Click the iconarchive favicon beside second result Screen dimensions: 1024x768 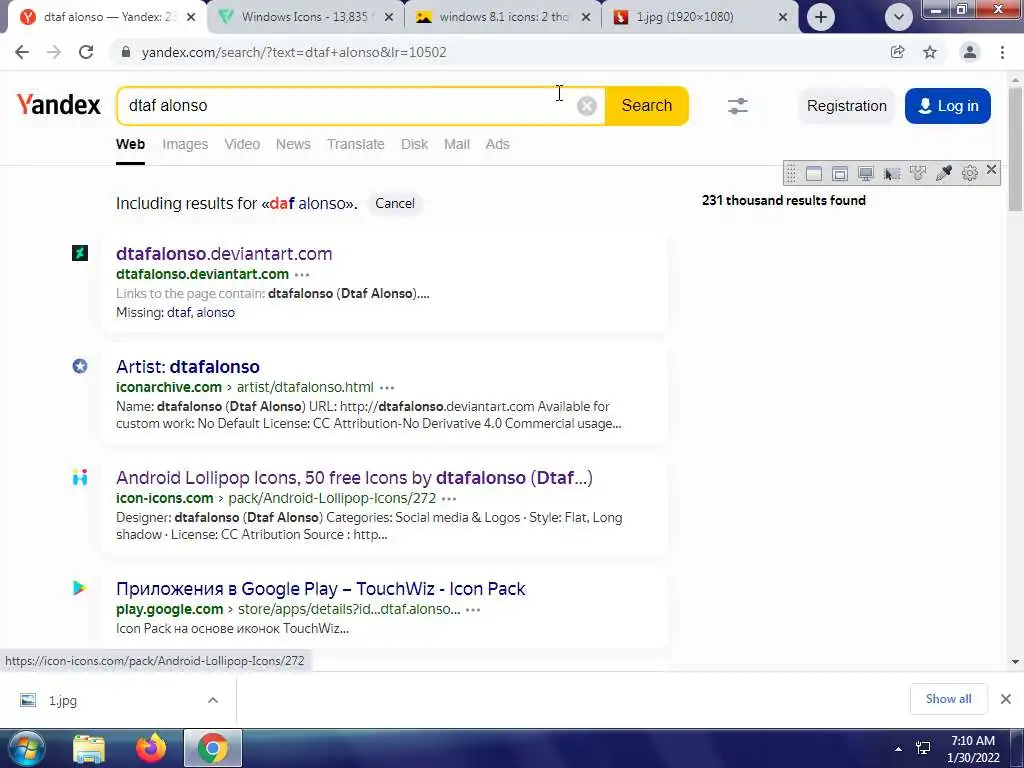80,366
